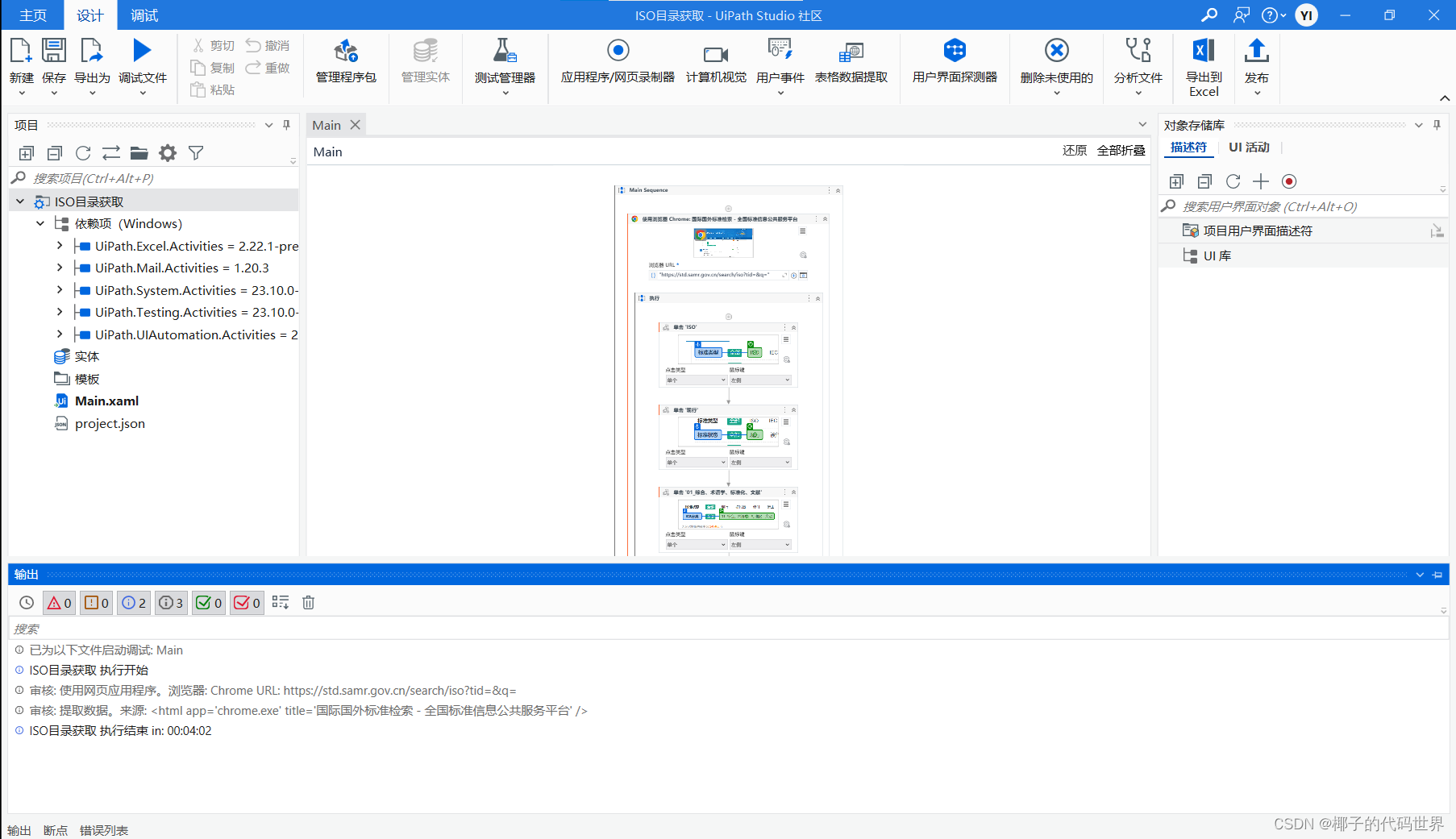Toggle failed test filter in output

tap(247, 602)
